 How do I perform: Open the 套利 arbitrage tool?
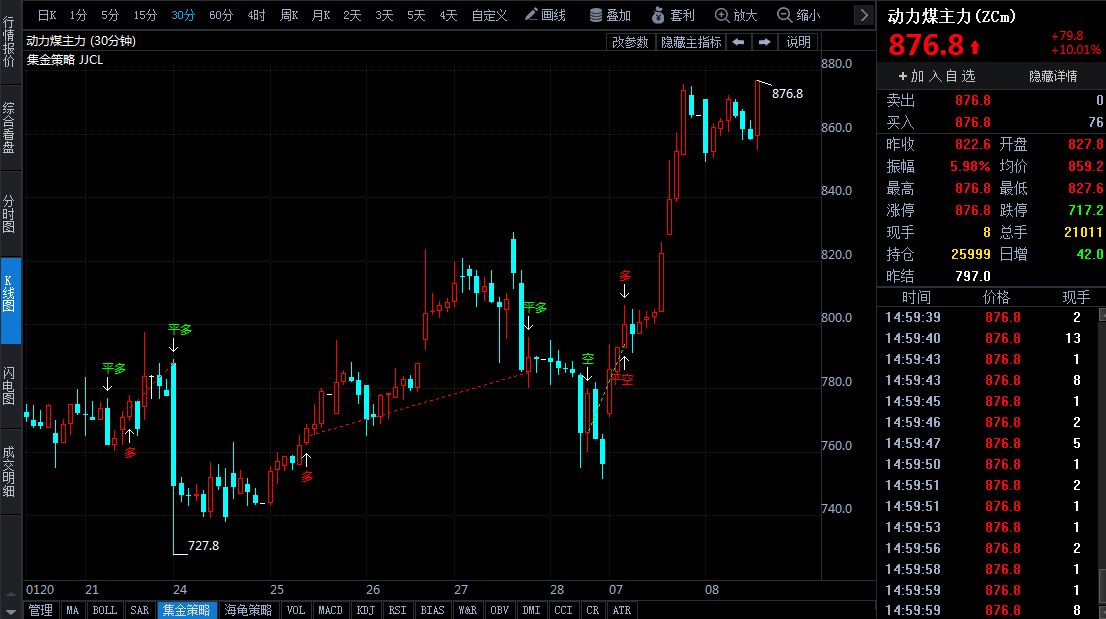(x=673, y=15)
